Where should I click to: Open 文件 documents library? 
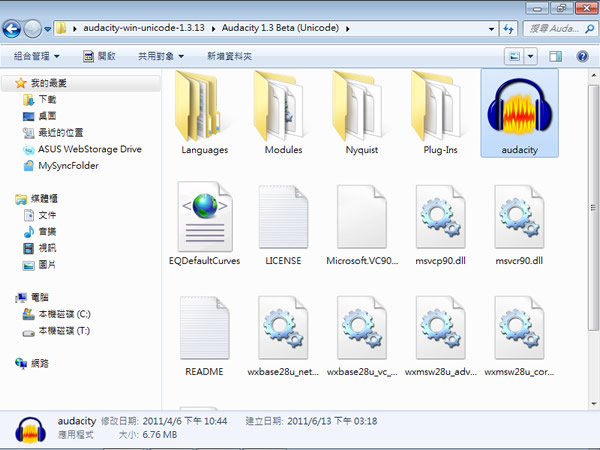pyautogui.click(x=40, y=215)
